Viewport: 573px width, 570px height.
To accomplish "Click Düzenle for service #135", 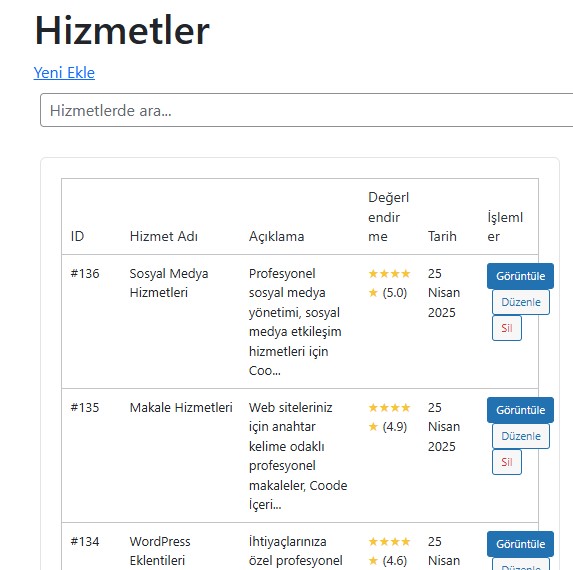I will click(520, 436).
